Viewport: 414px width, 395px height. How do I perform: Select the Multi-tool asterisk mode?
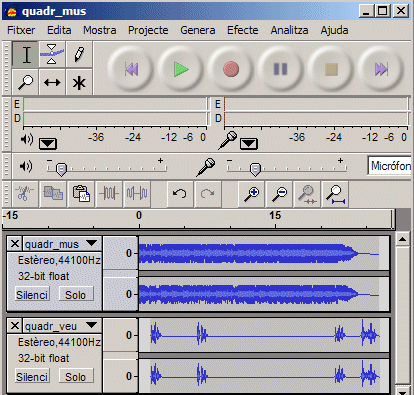79,82
